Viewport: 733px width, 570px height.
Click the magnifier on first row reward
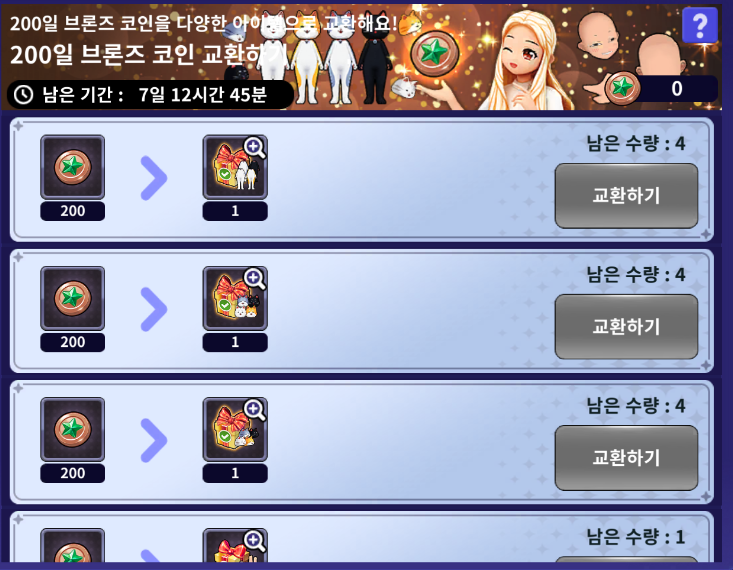[x=254, y=147]
